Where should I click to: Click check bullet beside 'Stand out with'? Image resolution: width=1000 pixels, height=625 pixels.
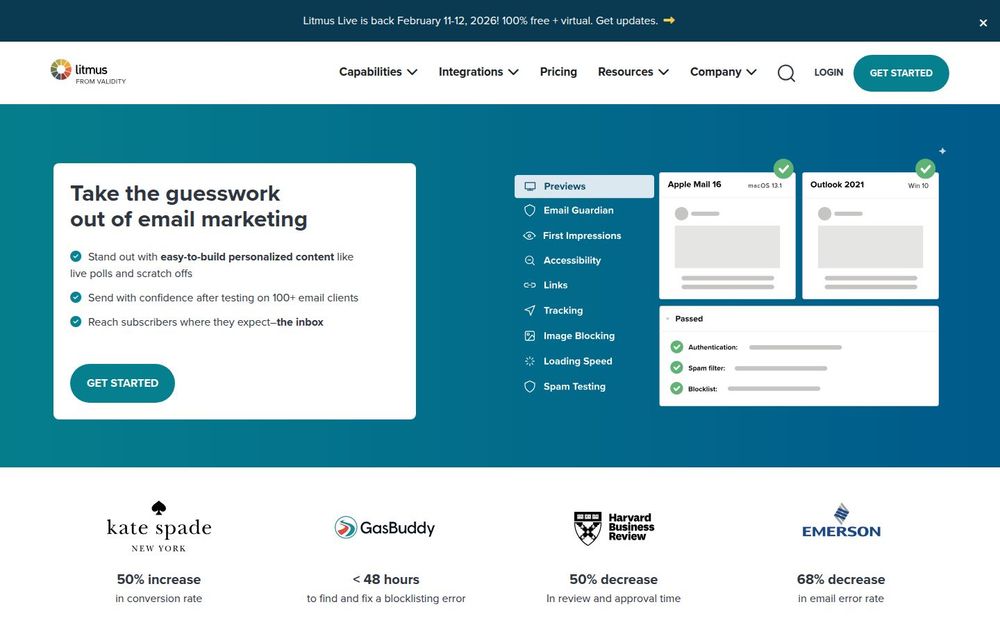[76, 256]
